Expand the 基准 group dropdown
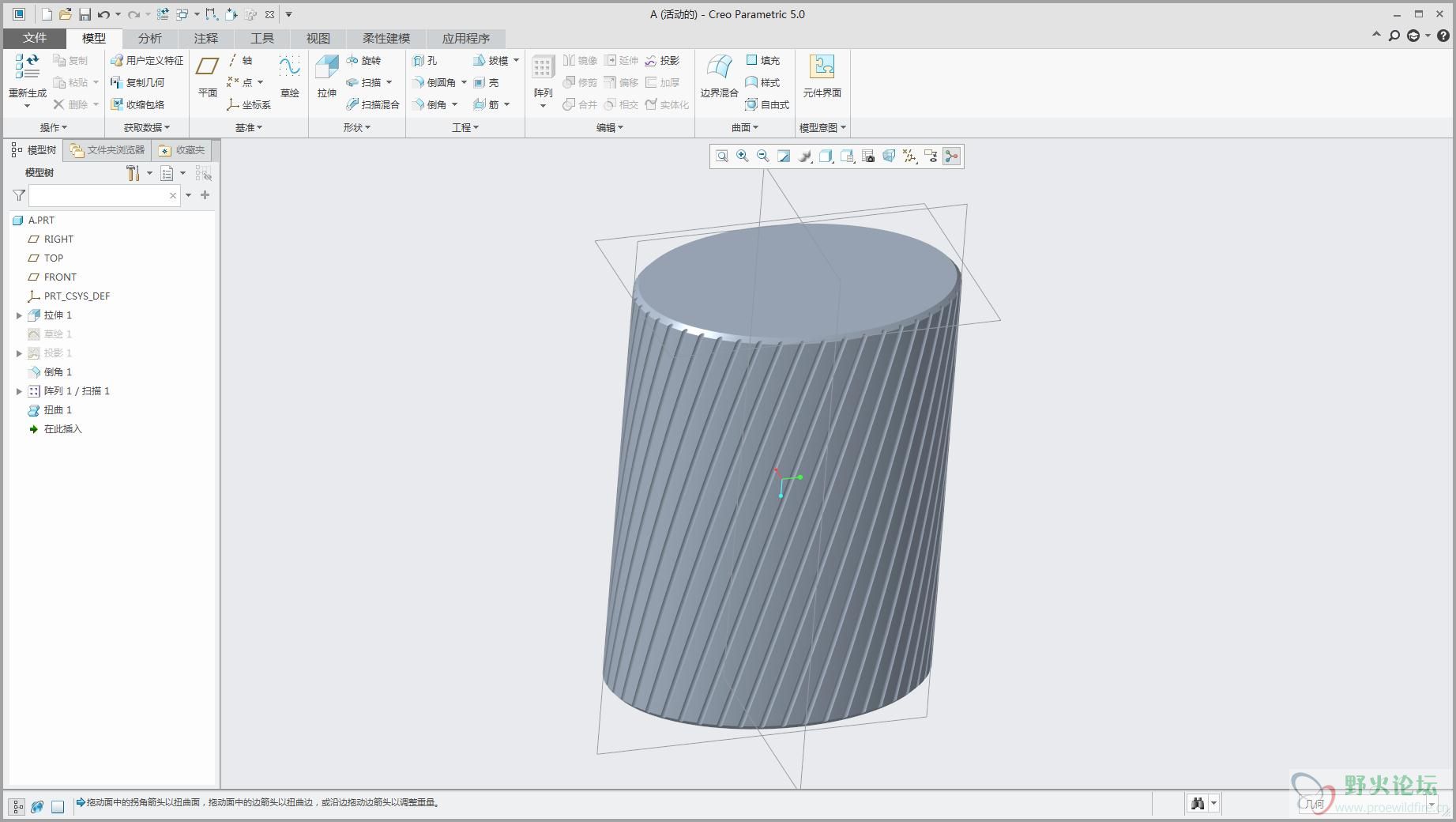1456x822 pixels. click(x=249, y=127)
